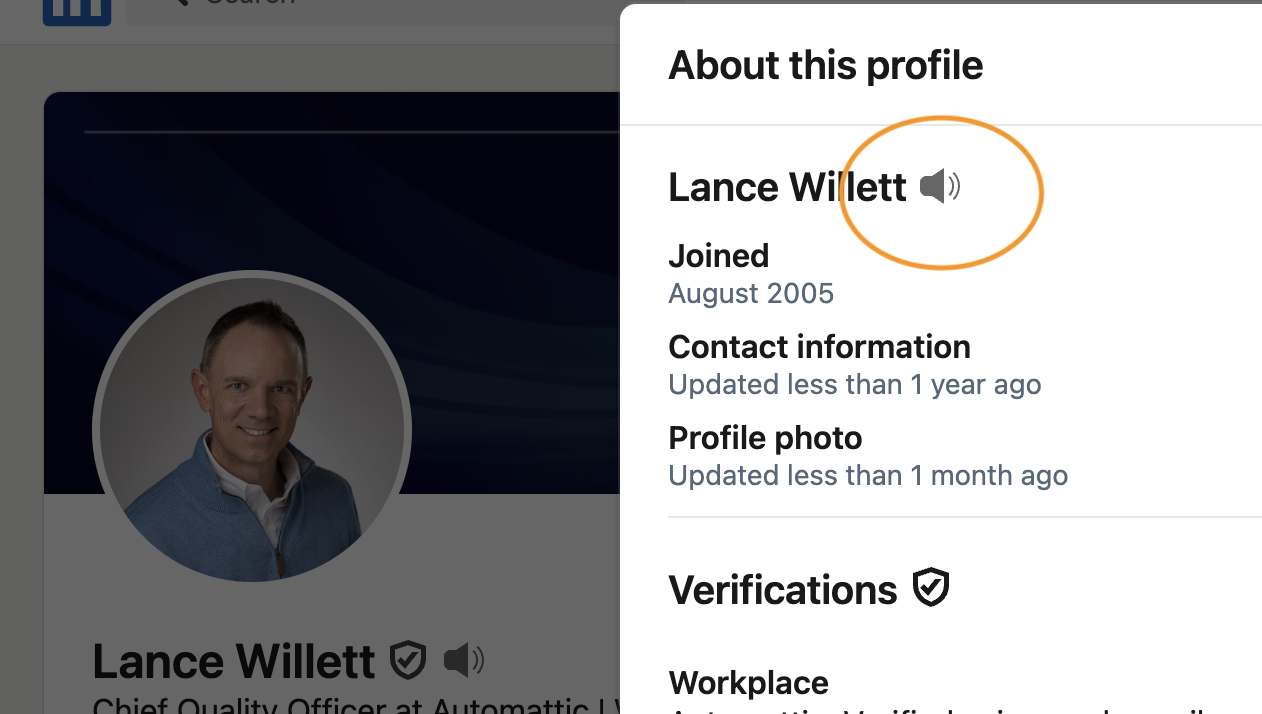Click the Chief Quality Officer headline text
The width and height of the screenshot is (1262, 714).
350,706
